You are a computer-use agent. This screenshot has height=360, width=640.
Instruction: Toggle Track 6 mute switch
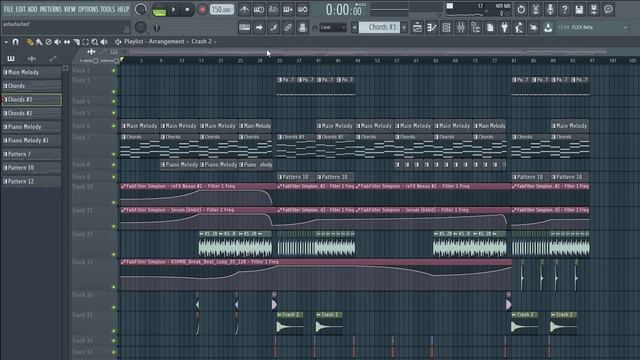coord(114,126)
